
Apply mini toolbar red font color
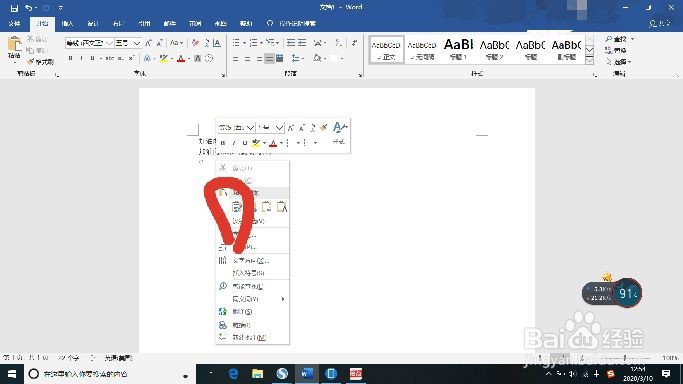click(x=273, y=142)
